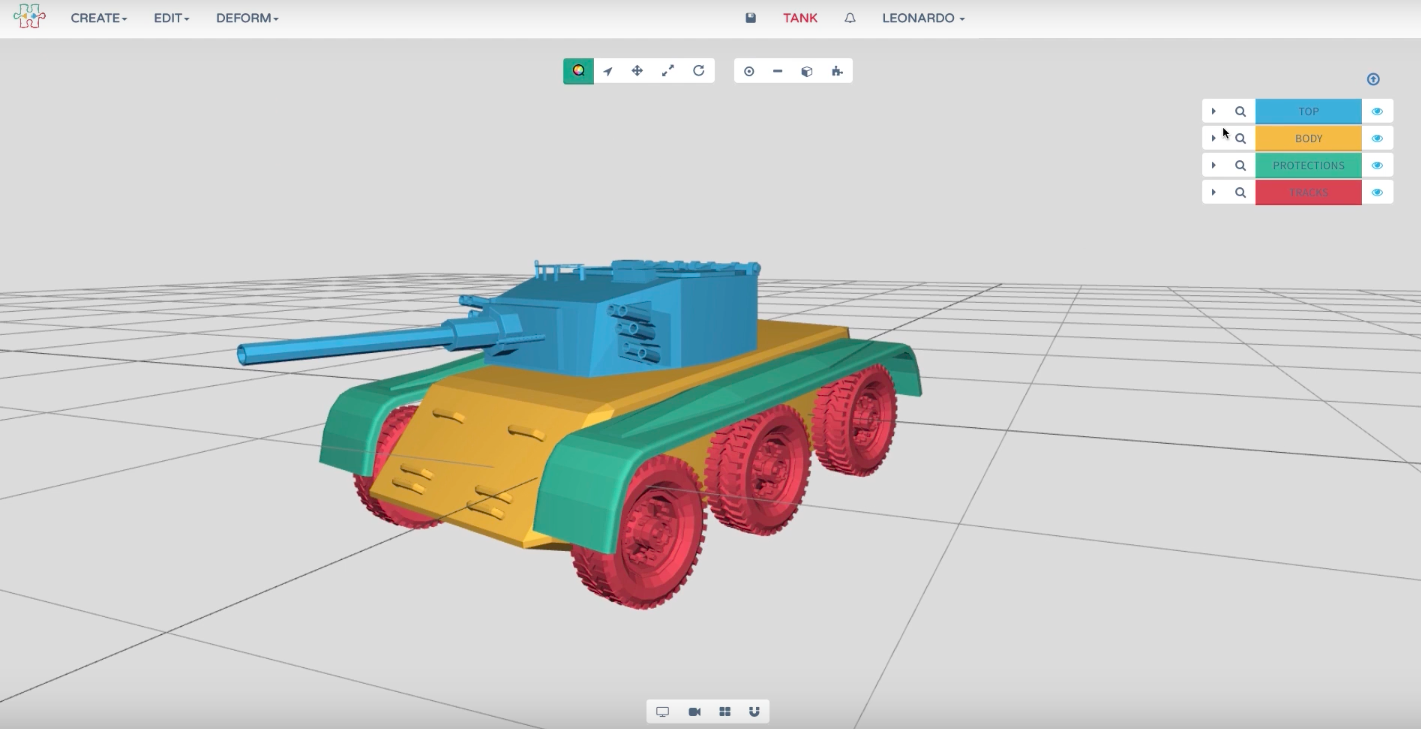This screenshot has width=1421, height=729.
Task: Select the circular arrow rotate tool
Action: (x=699, y=71)
